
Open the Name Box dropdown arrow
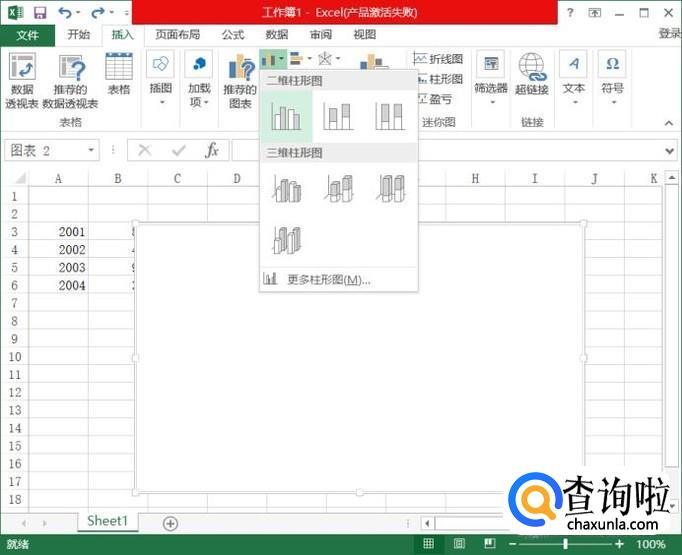[x=91, y=150]
